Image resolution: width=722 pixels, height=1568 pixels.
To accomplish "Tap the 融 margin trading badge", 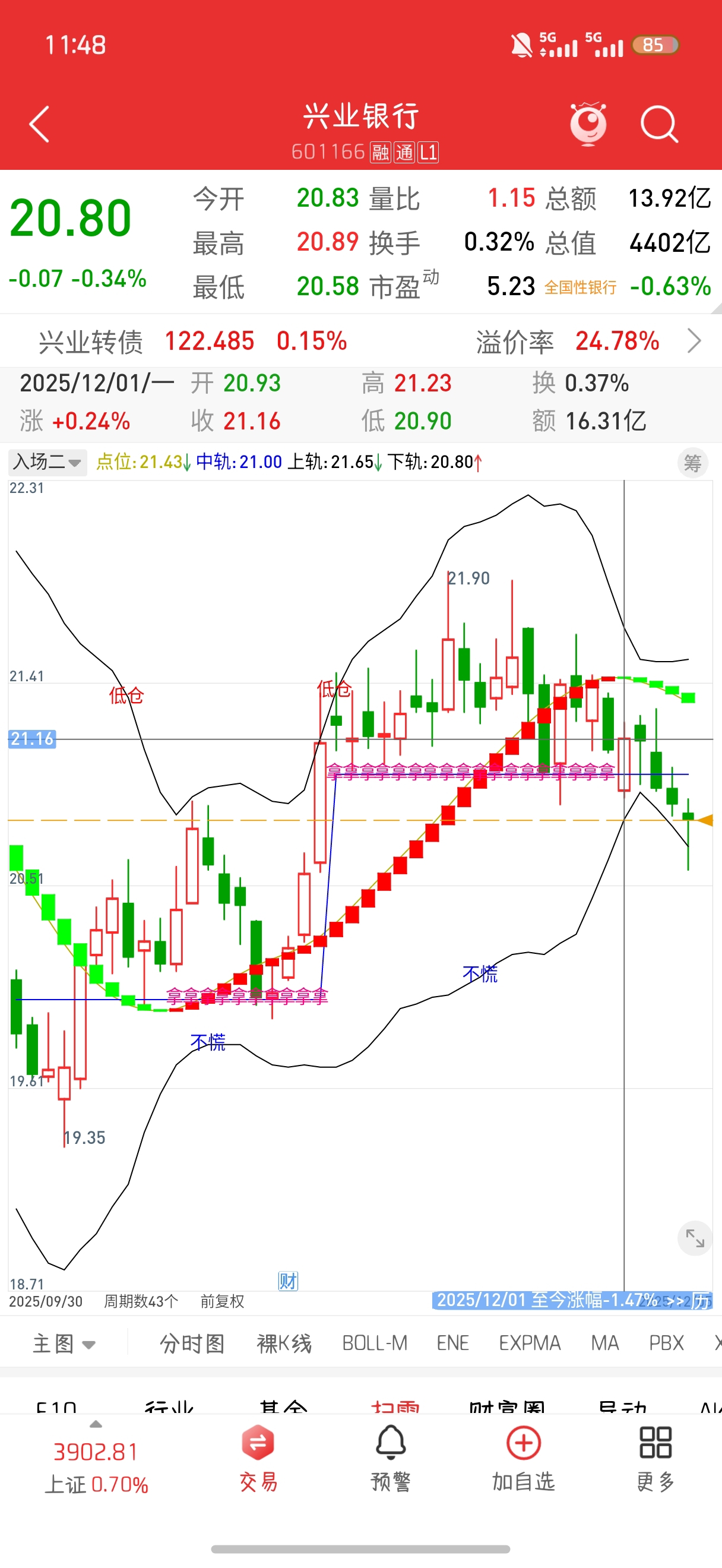I will 380,152.
